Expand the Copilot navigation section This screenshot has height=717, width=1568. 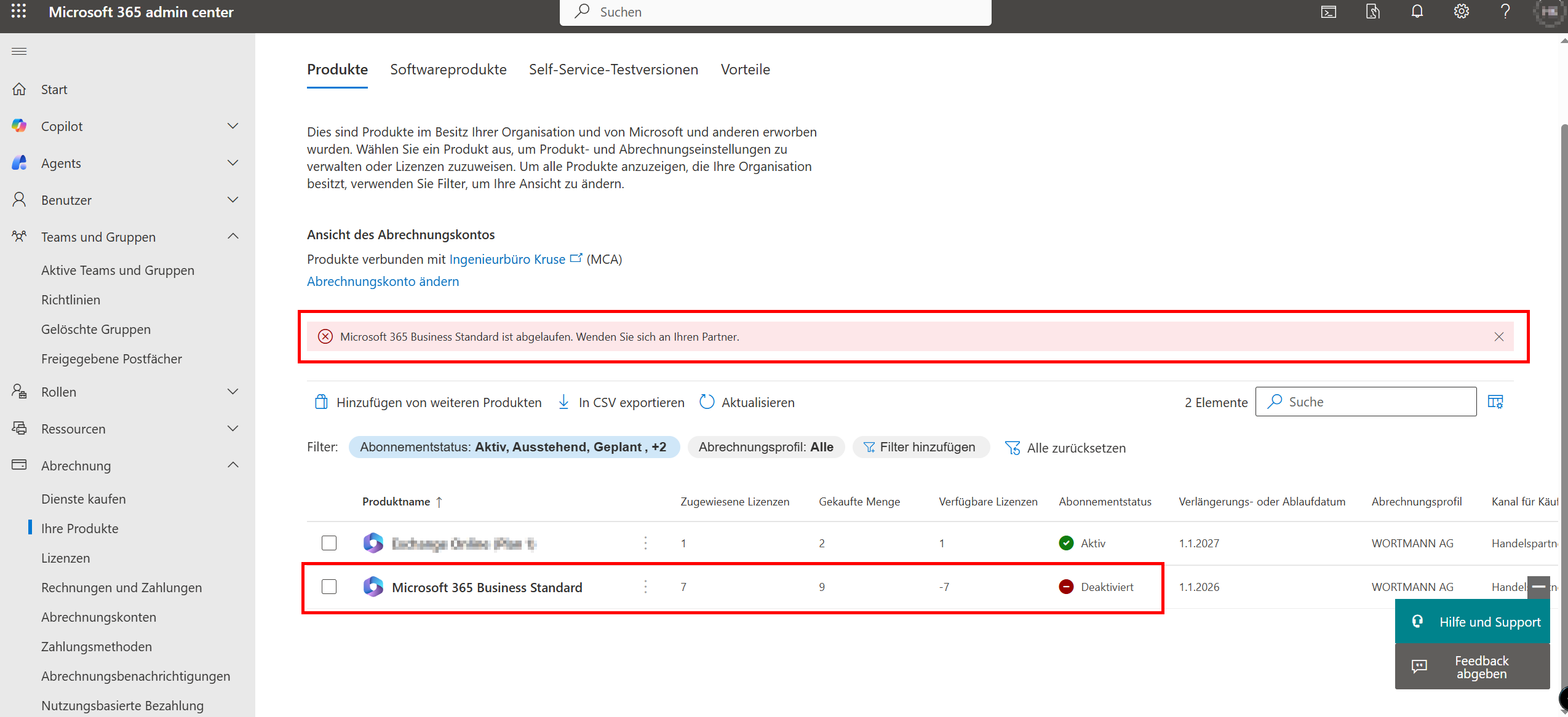coord(233,126)
